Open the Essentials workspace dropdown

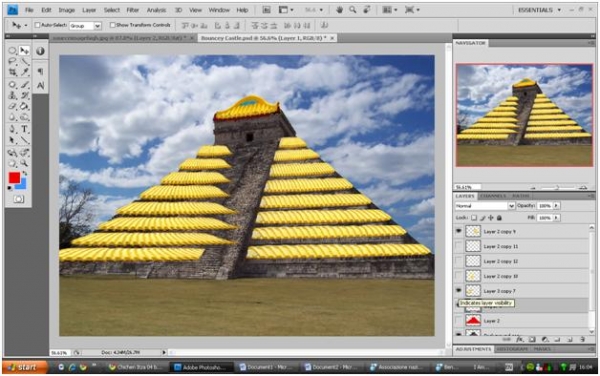(539, 10)
